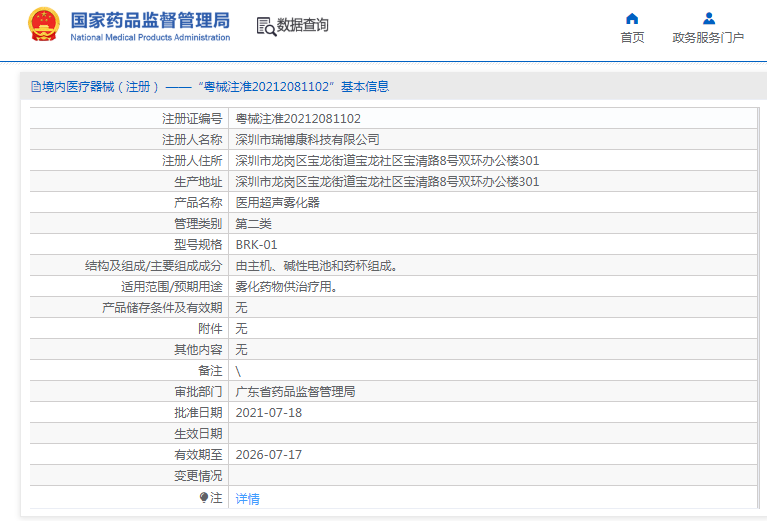Click the 结构及组成/主要组成成分 label
This screenshot has height=521, width=767.
(154, 266)
